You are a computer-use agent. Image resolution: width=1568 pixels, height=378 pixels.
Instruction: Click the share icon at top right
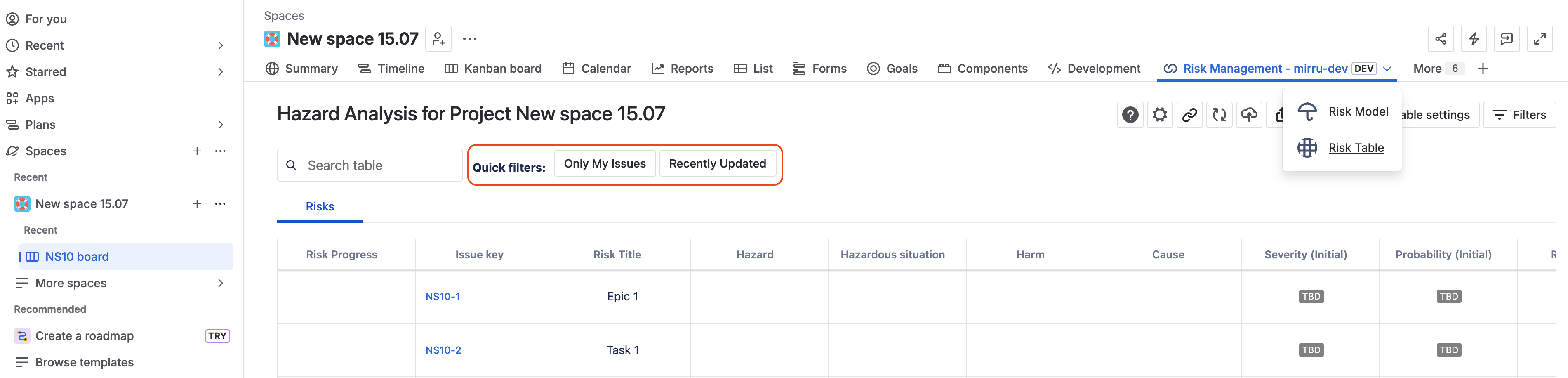pos(1441,39)
